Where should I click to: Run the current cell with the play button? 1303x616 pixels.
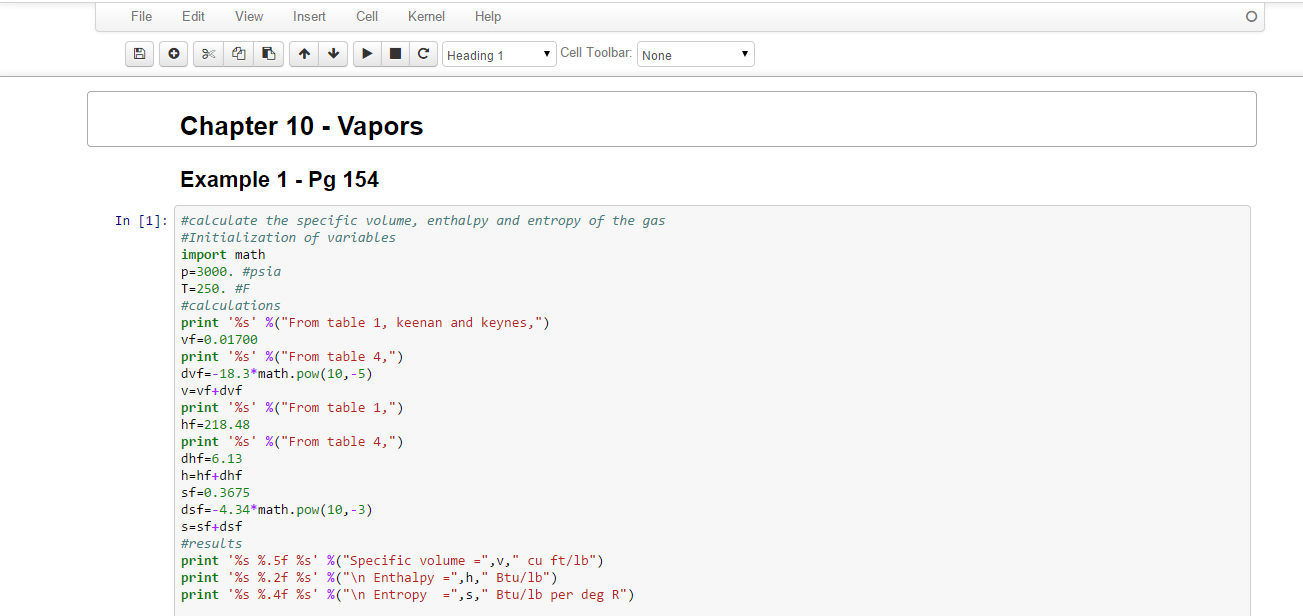(x=367, y=54)
